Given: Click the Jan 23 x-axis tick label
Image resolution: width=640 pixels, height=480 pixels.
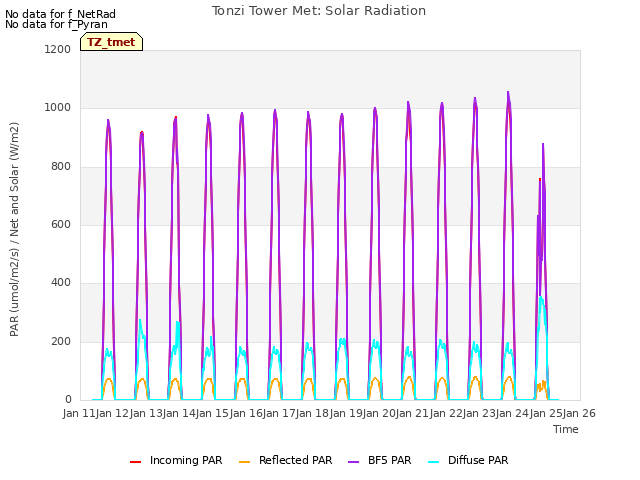Looking at the screenshot, I should pyautogui.click(x=479, y=413).
